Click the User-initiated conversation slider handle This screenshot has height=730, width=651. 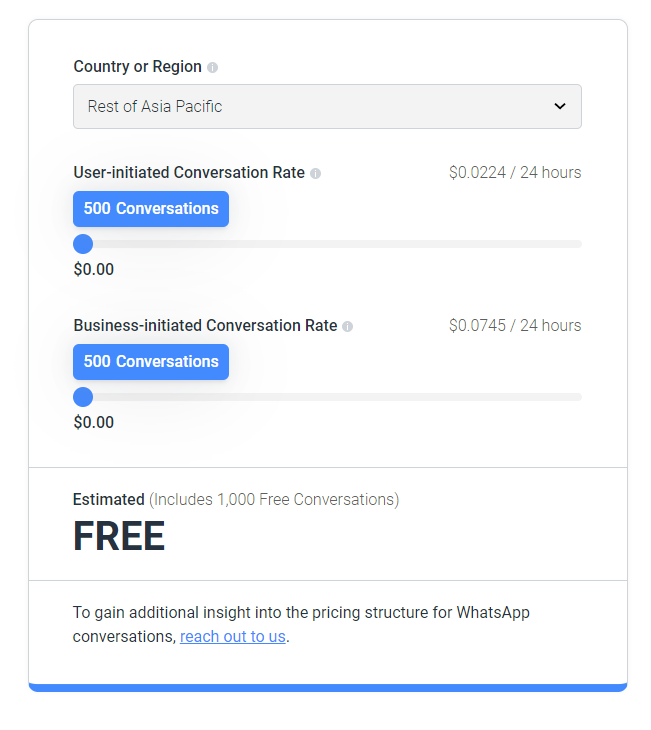[83, 244]
